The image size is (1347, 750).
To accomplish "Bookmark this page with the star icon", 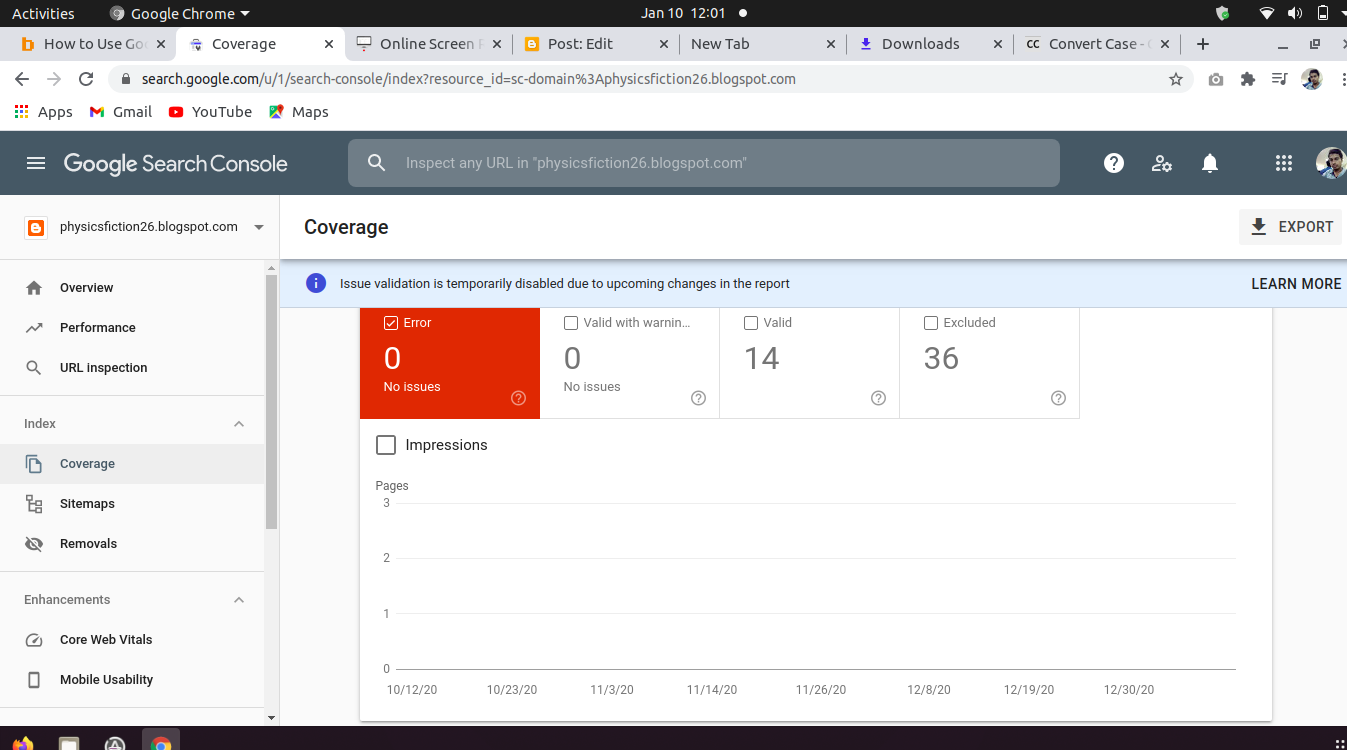I will [1176, 79].
